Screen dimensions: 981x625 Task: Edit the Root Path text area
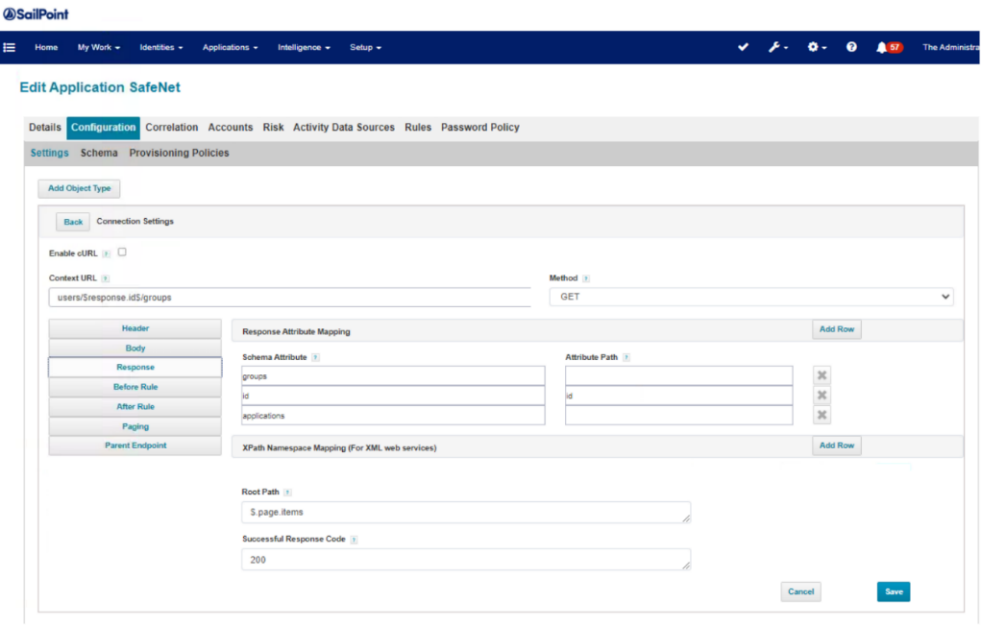tap(466, 512)
